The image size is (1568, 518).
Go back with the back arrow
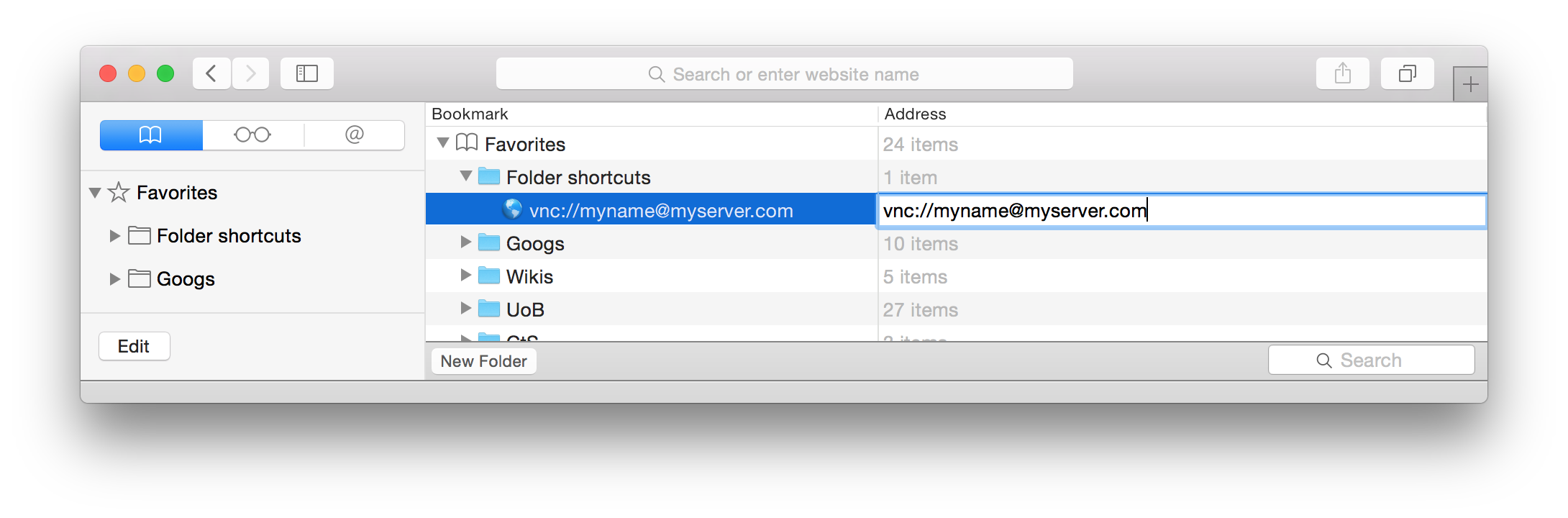coord(211,73)
